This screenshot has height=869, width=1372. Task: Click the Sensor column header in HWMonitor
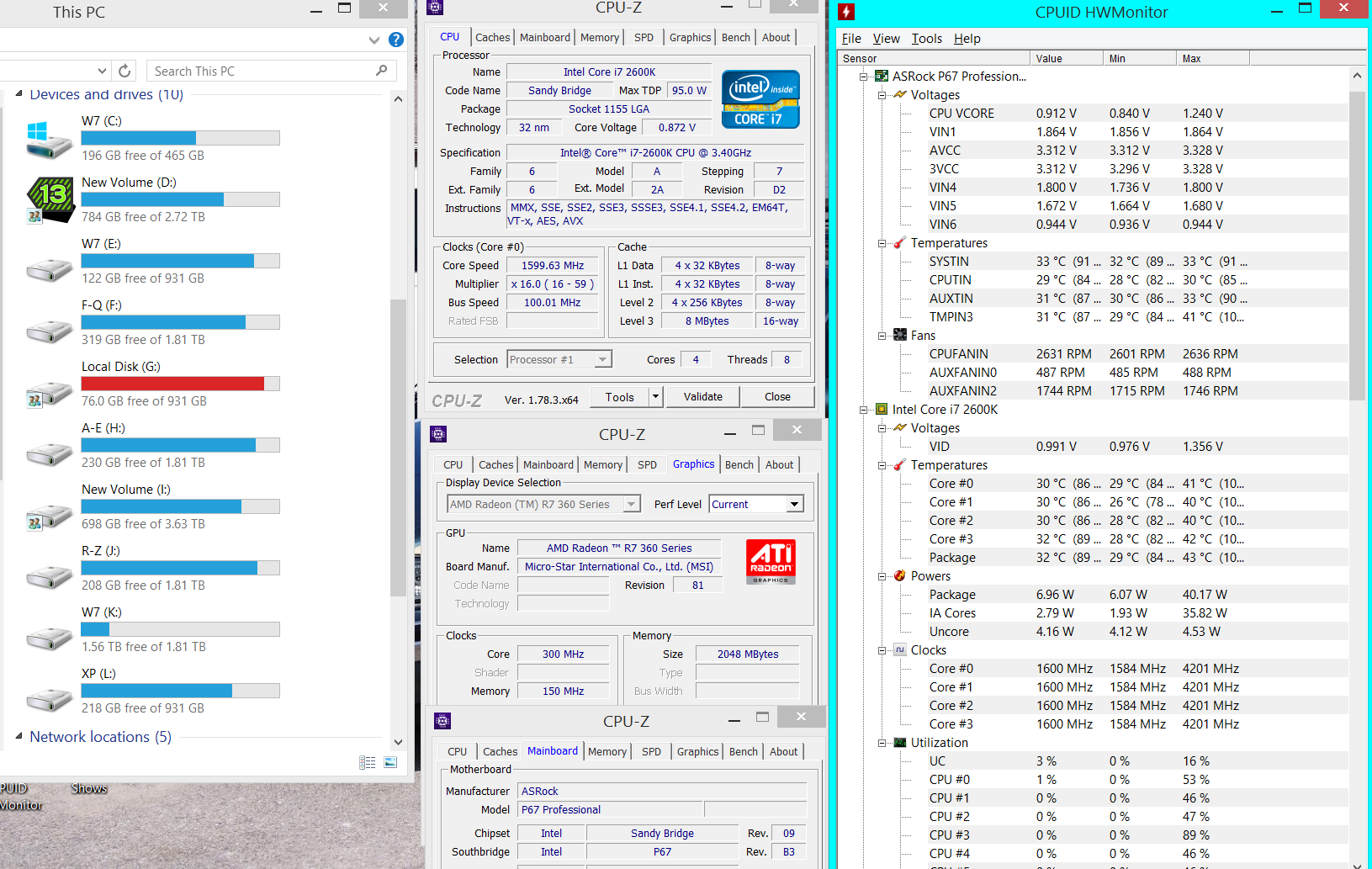point(934,58)
